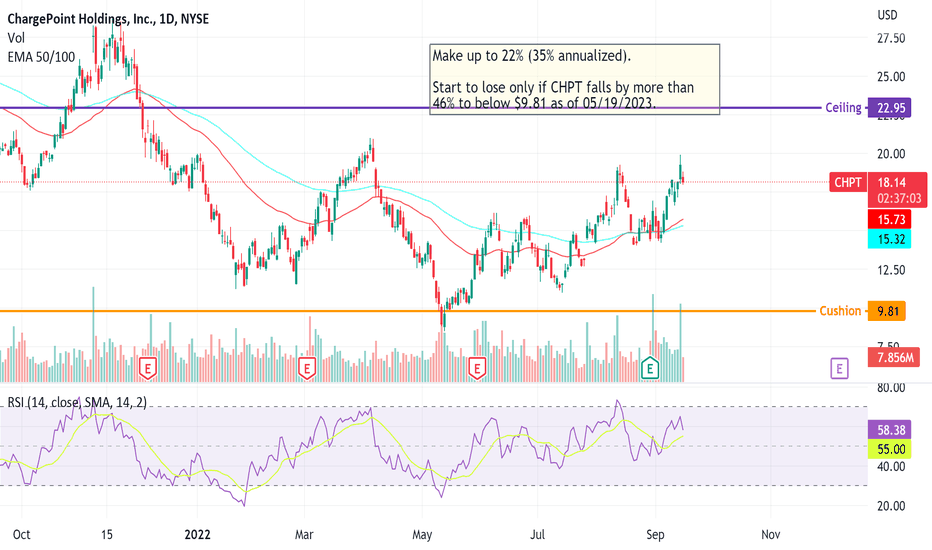932x550 pixels.
Task: Click the 15.32 cyan EMA value tag
Action: pos(889,239)
